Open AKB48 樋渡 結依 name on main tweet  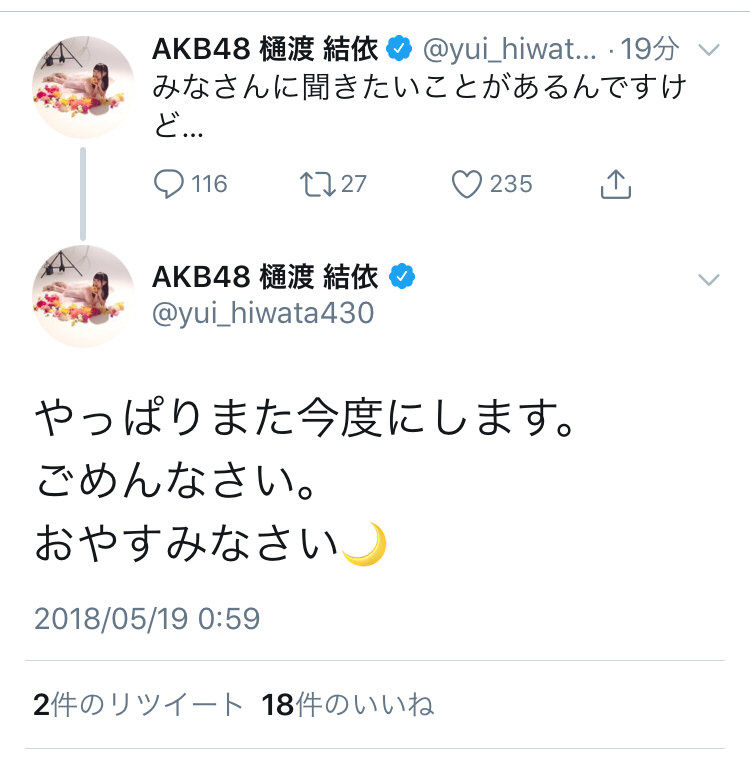pos(265,277)
